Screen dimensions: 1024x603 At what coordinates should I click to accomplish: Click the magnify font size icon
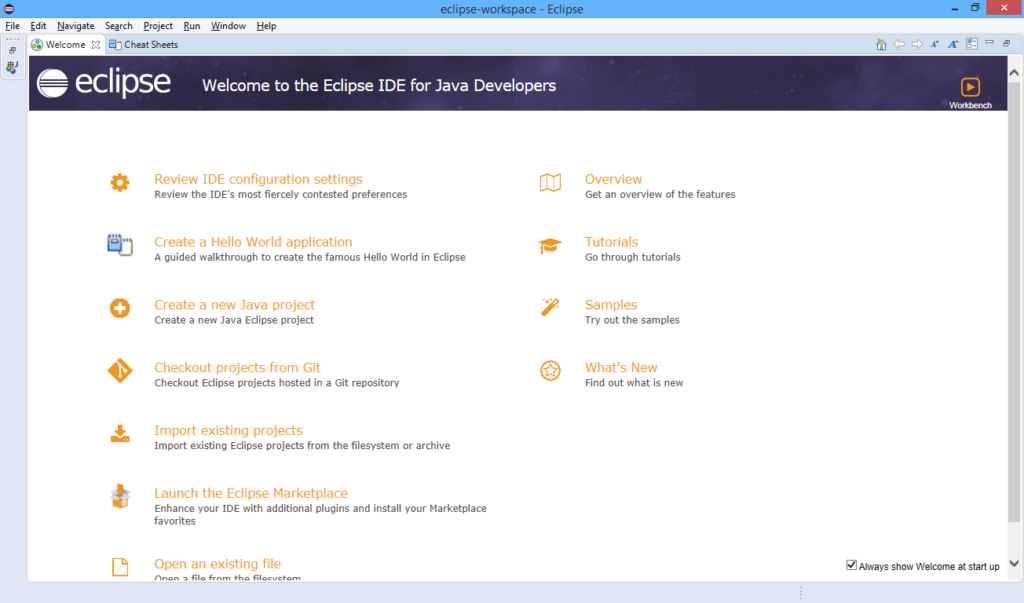[x=953, y=44]
